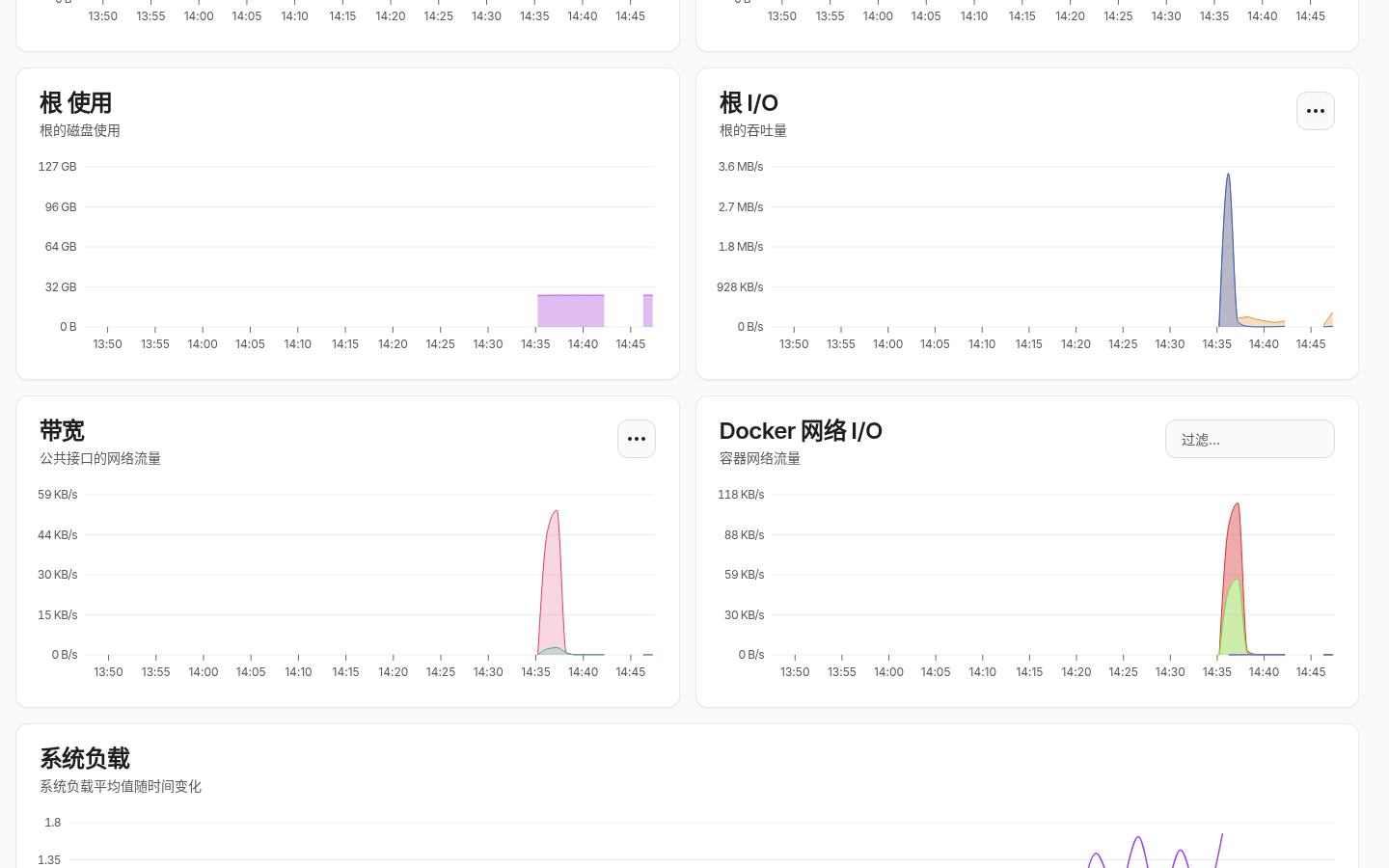Viewport: 1389px width, 868px height.
Task: Select the 根的磁盘使用 subtitle
Action: coord(80,130)
